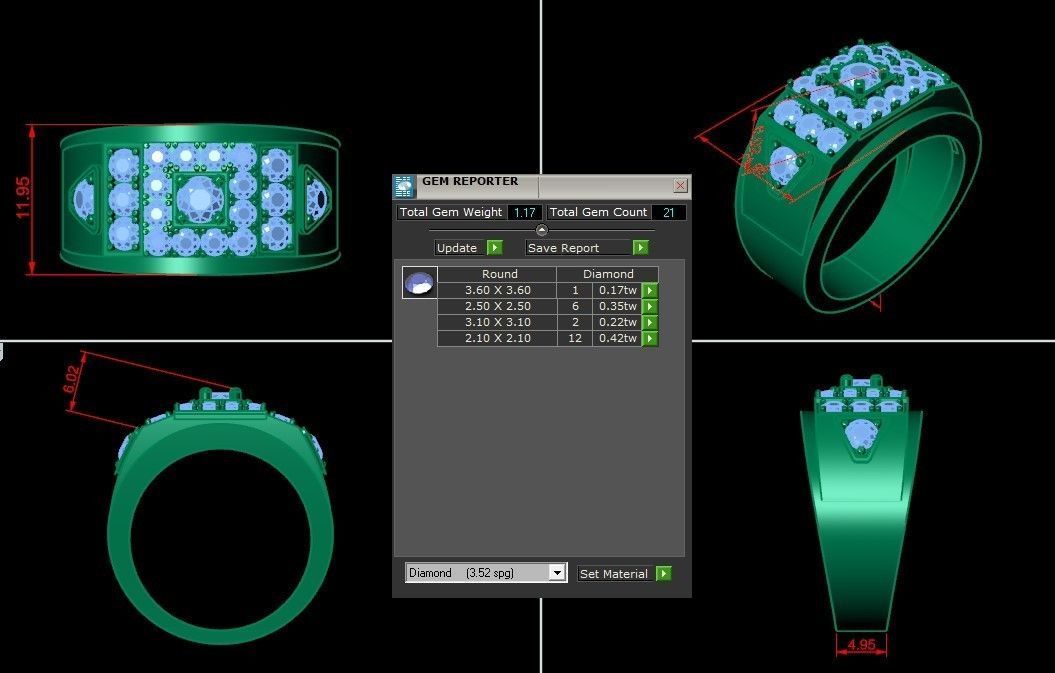Click the Total Gem Count value 21
Viewport: 1055px width, 673px height.
[x=669, y=213]
